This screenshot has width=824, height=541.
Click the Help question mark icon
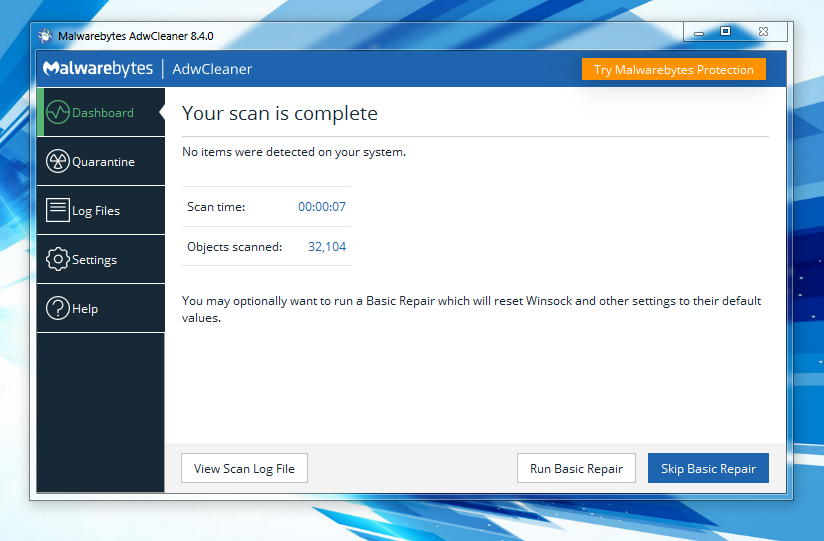58,308
